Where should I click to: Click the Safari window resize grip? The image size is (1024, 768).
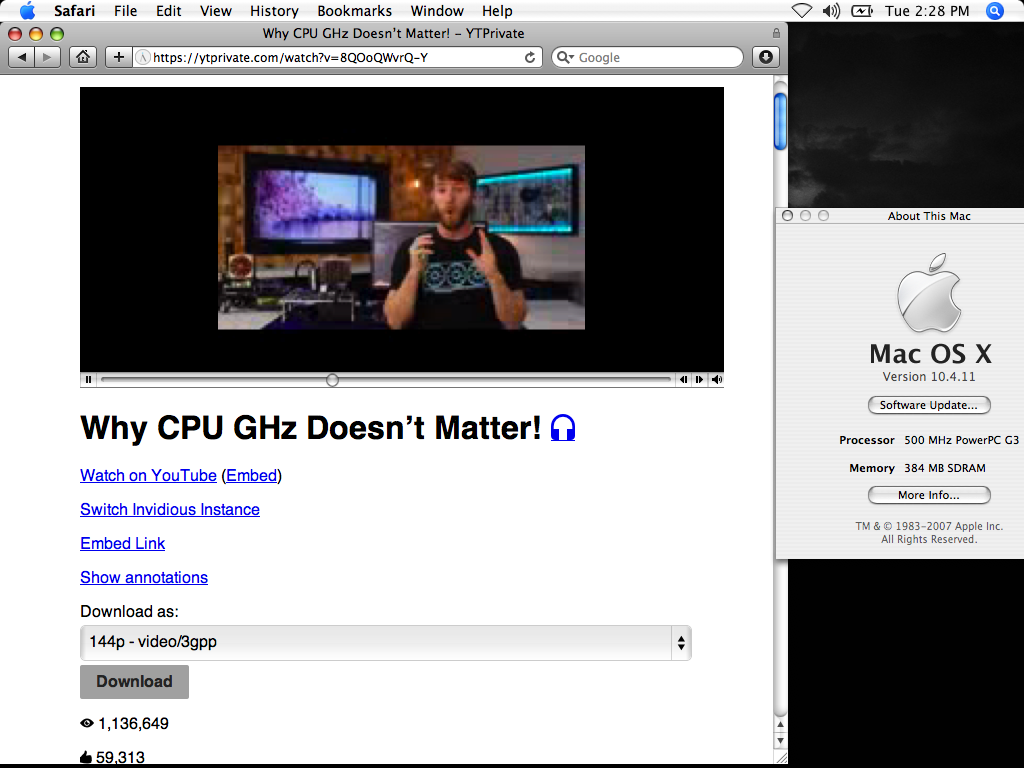[x=781, y=757]
